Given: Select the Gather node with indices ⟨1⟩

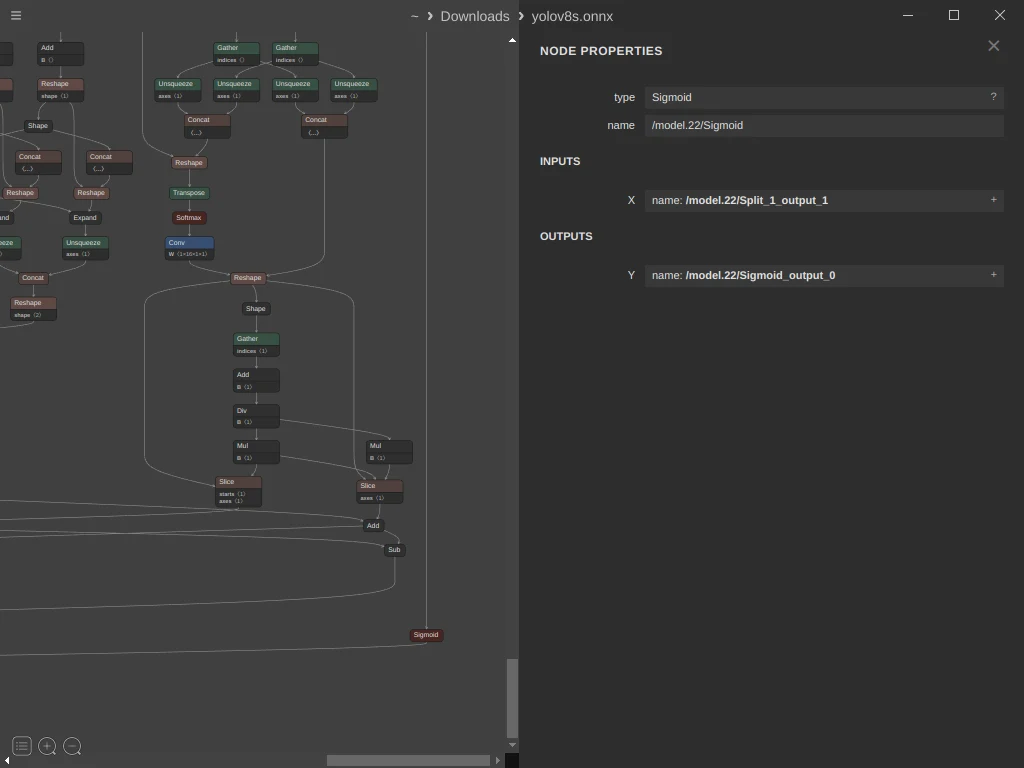Looking at the screenshot, I should (x=256, y=344).
